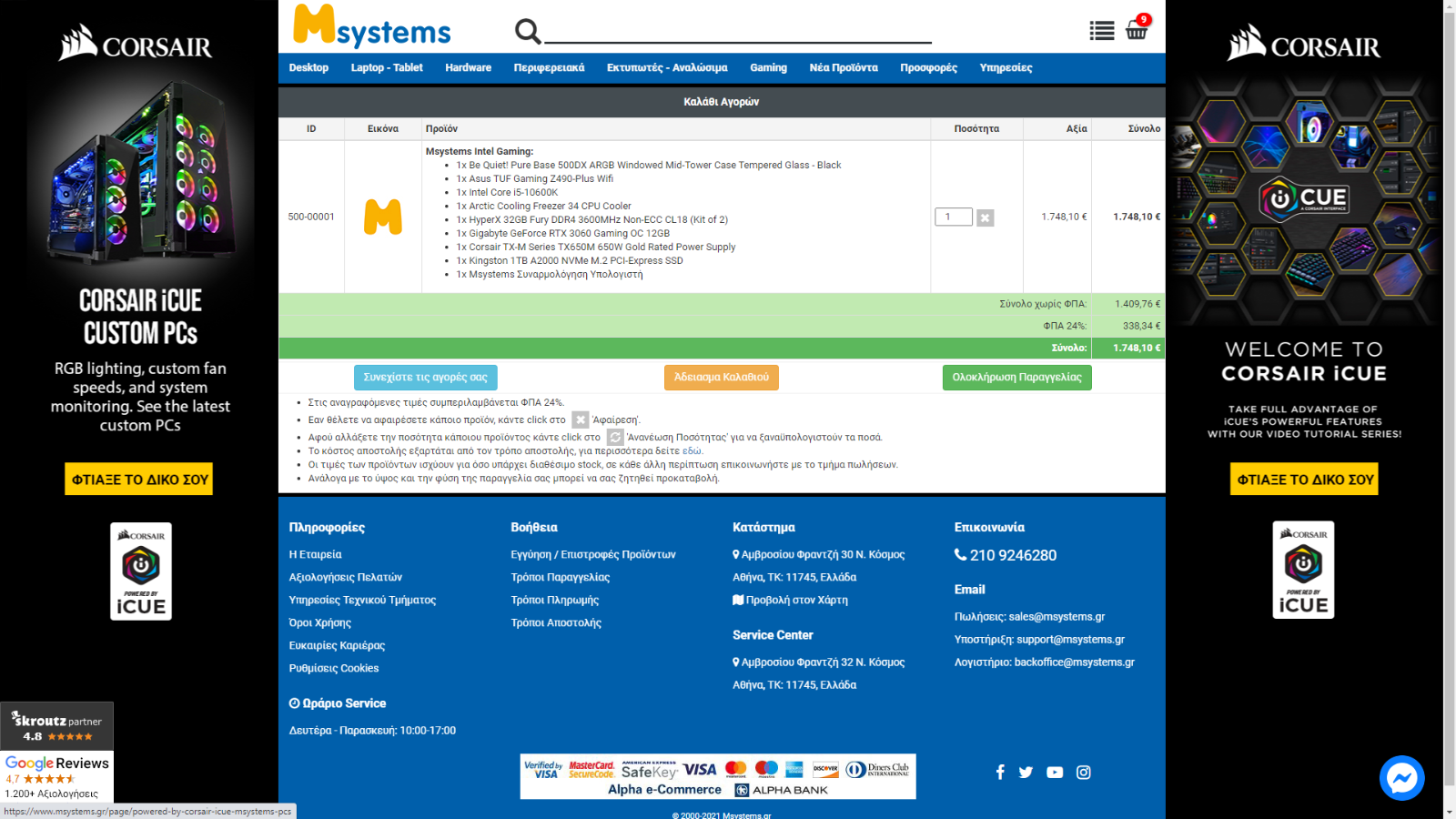Open the Facebook footer icon
This screenshot has height=819, width=1456.
point(1000,772)
